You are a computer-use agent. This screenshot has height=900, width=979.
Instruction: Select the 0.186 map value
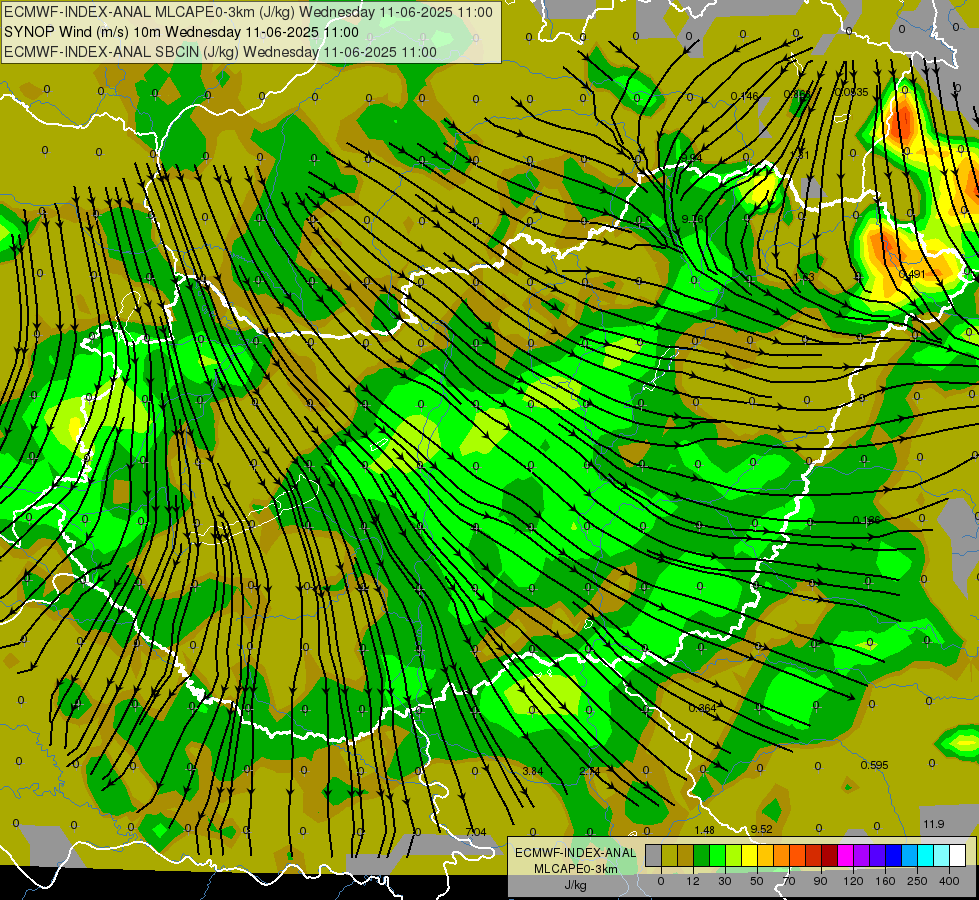(x=867, y=520)
